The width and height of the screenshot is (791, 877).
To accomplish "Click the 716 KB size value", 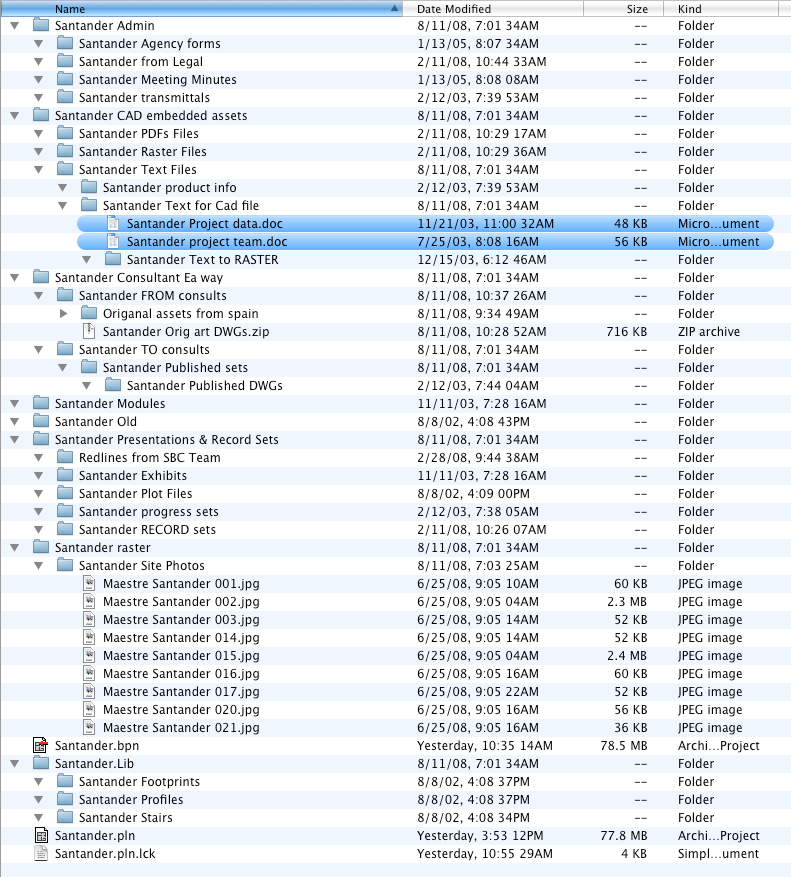I will [626, 331].
